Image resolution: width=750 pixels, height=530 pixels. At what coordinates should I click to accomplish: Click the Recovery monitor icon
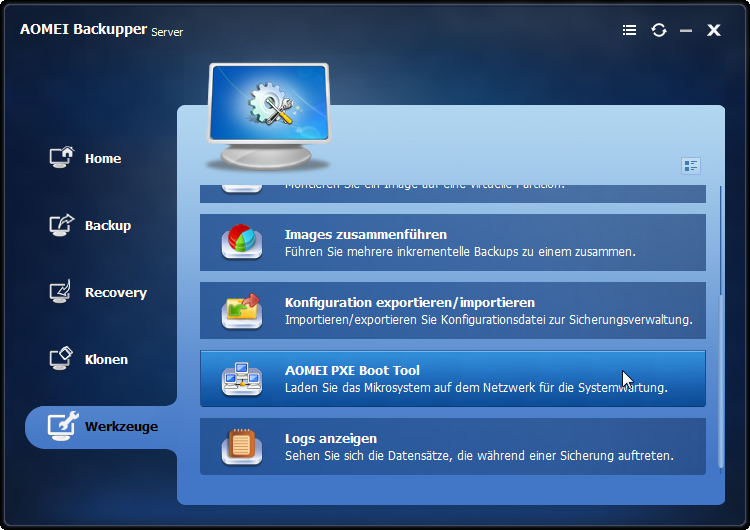tap(61, 291)
